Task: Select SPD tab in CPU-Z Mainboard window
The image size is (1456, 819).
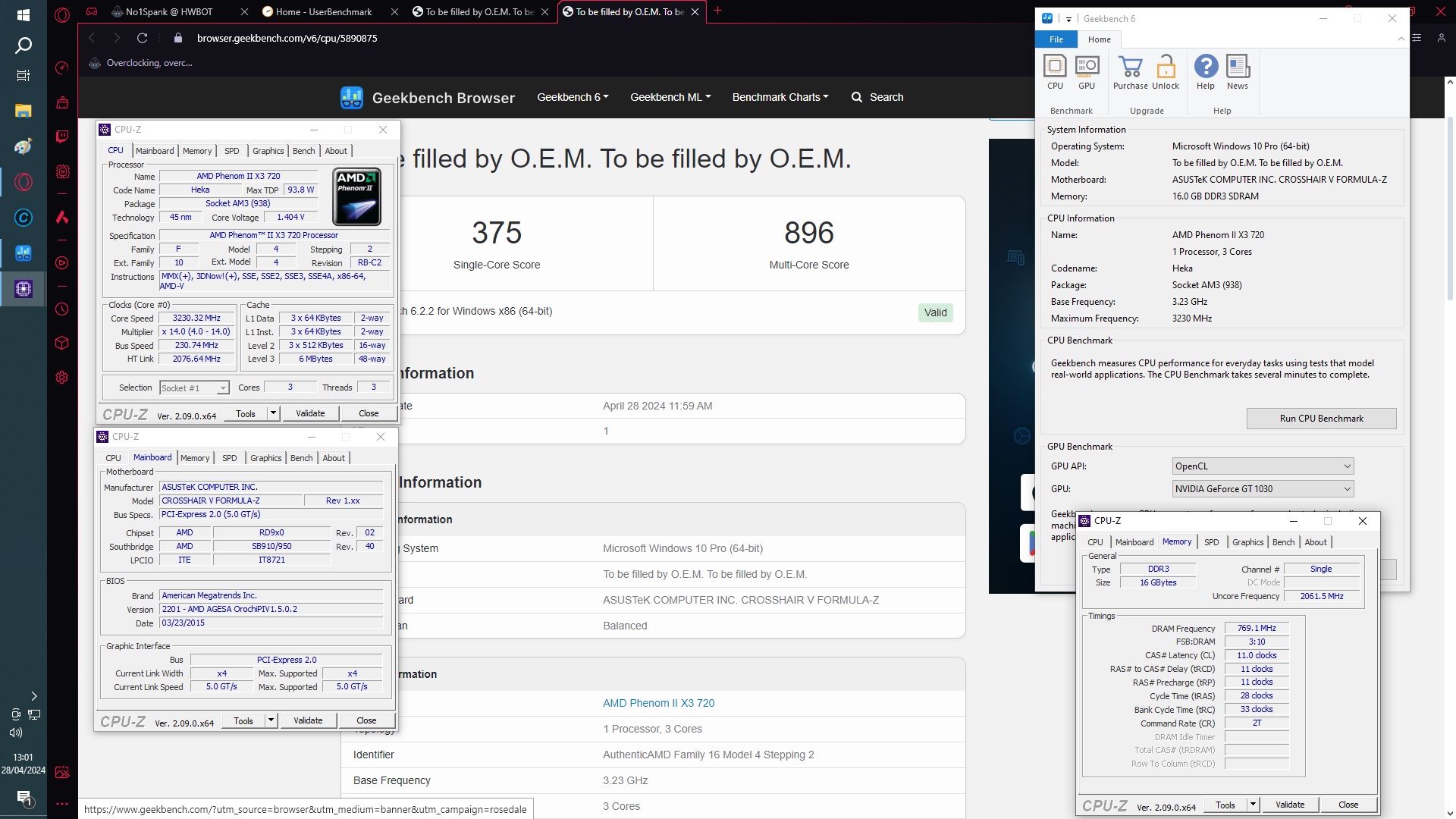Action: (229, 458)
